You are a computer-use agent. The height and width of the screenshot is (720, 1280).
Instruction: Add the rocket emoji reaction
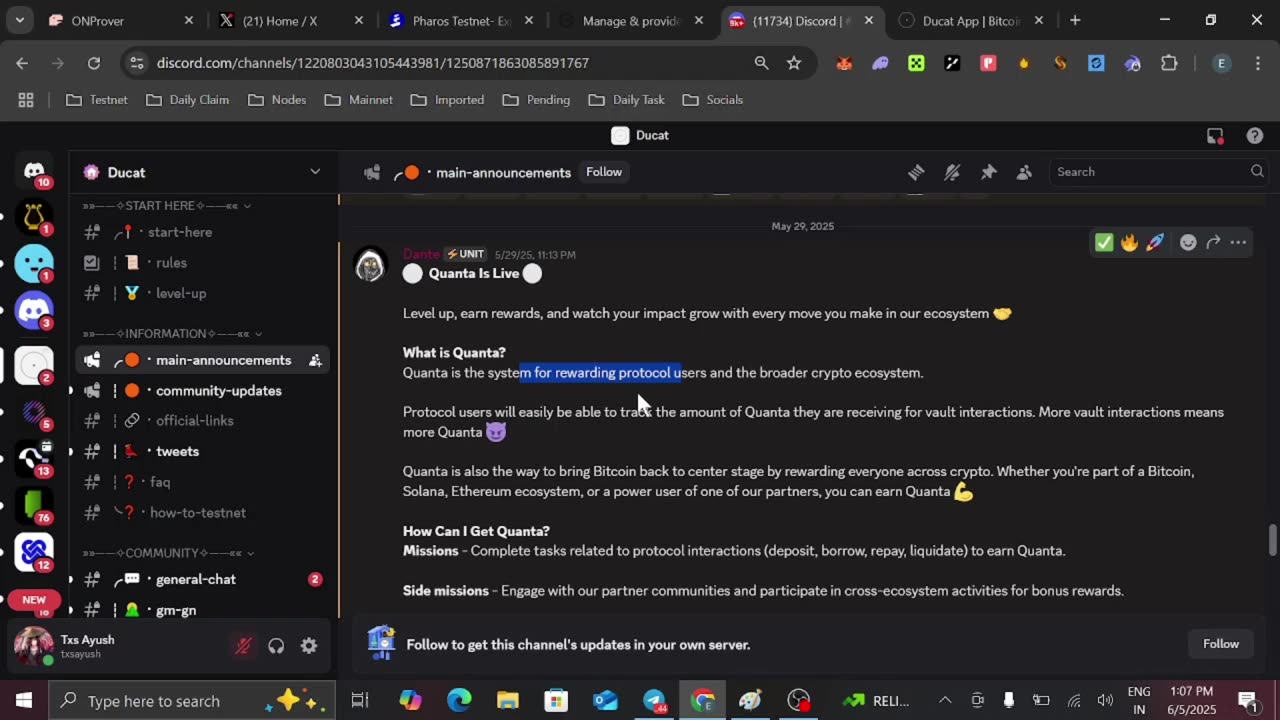pyautogui.click(x=1155, y=242)
